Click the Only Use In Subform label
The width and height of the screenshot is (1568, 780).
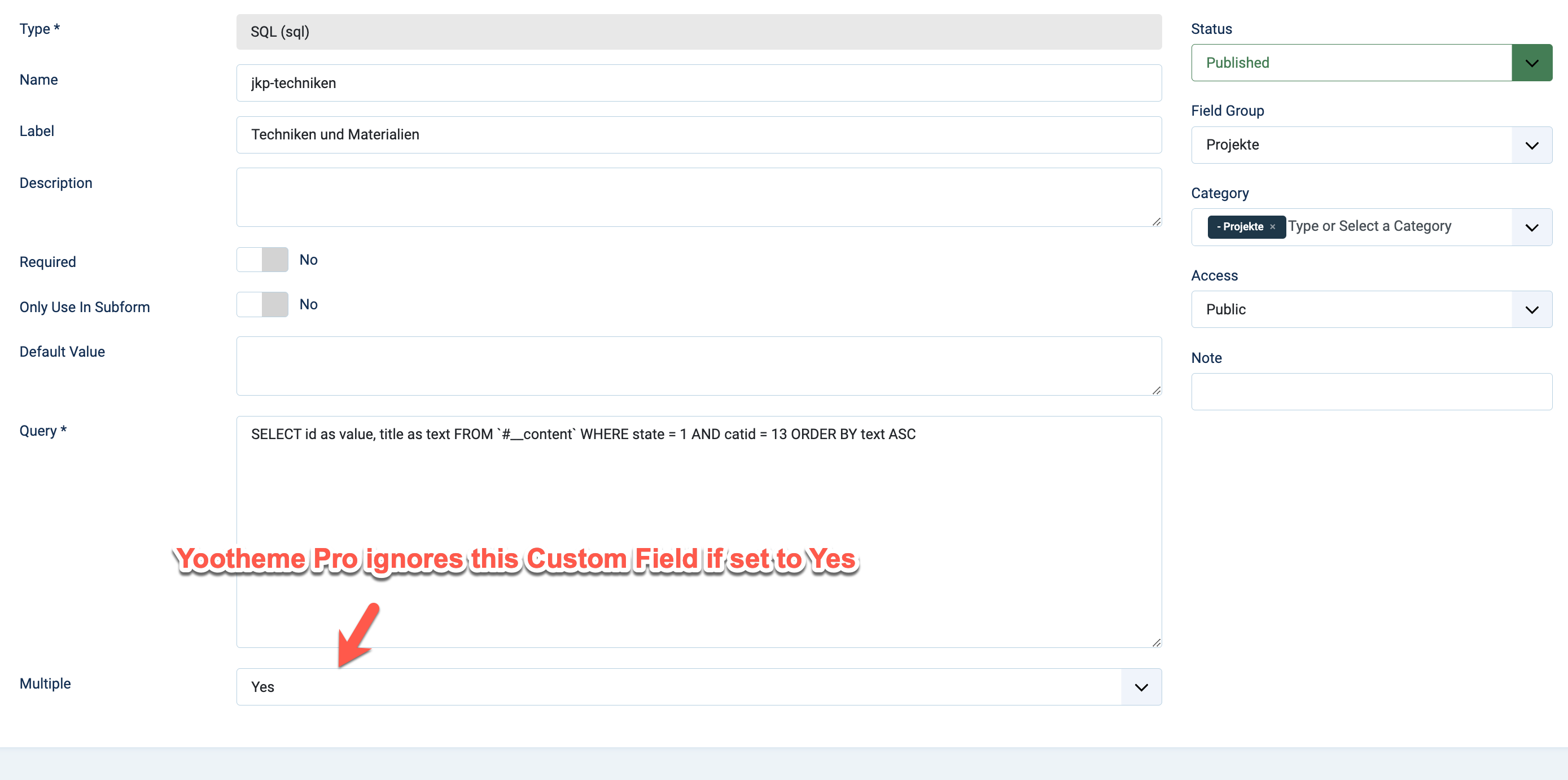[85, 307]
